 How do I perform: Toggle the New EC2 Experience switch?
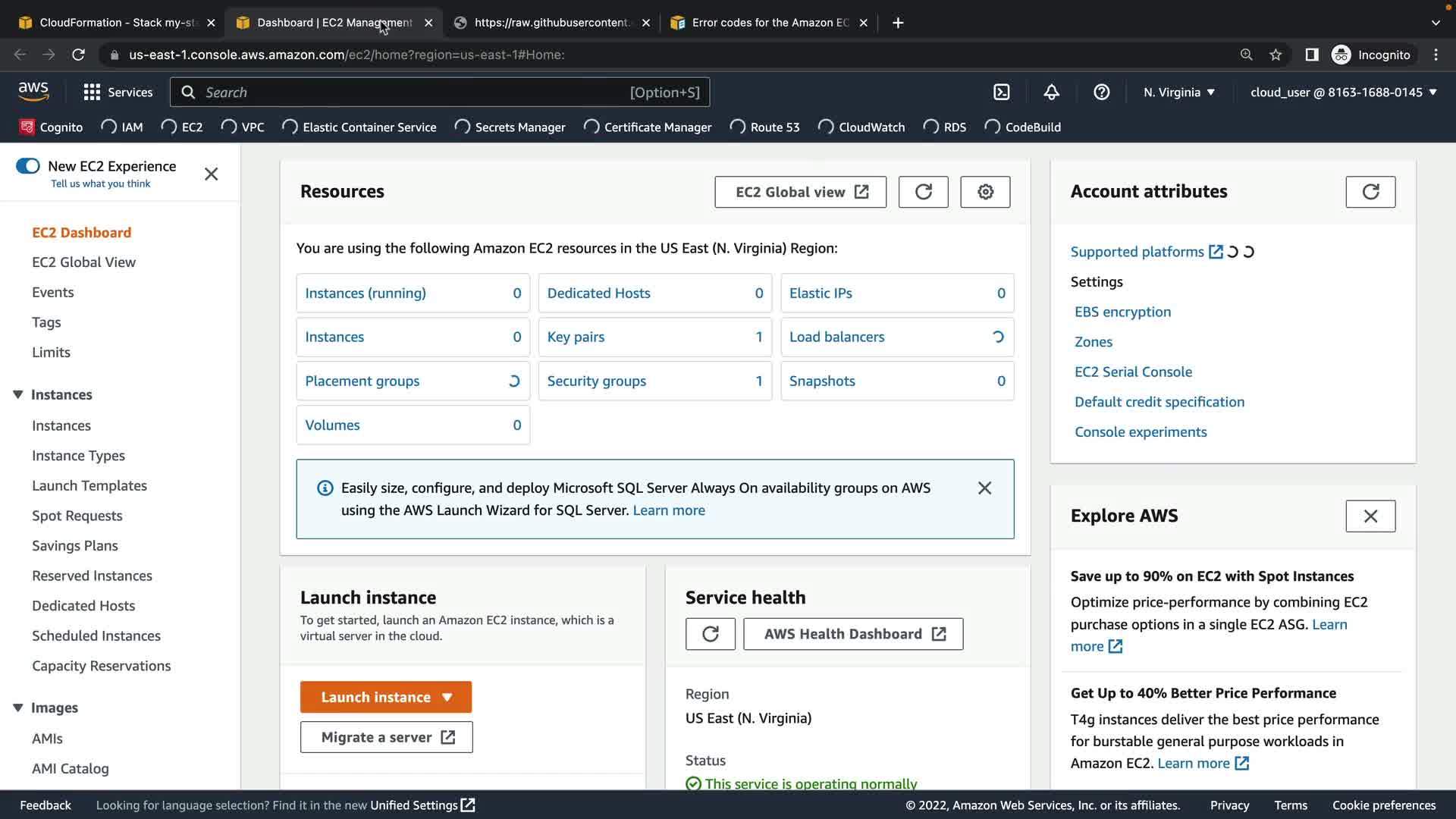coord(28,166)
